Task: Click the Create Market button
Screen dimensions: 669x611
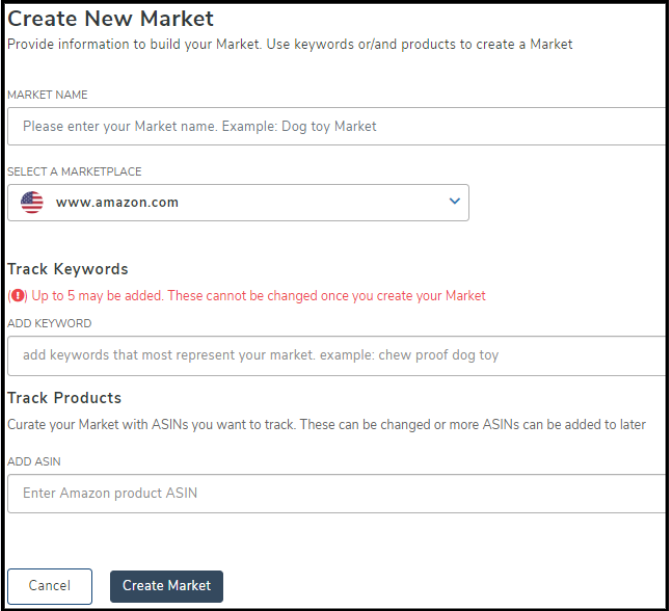Action: click(166, 586)
